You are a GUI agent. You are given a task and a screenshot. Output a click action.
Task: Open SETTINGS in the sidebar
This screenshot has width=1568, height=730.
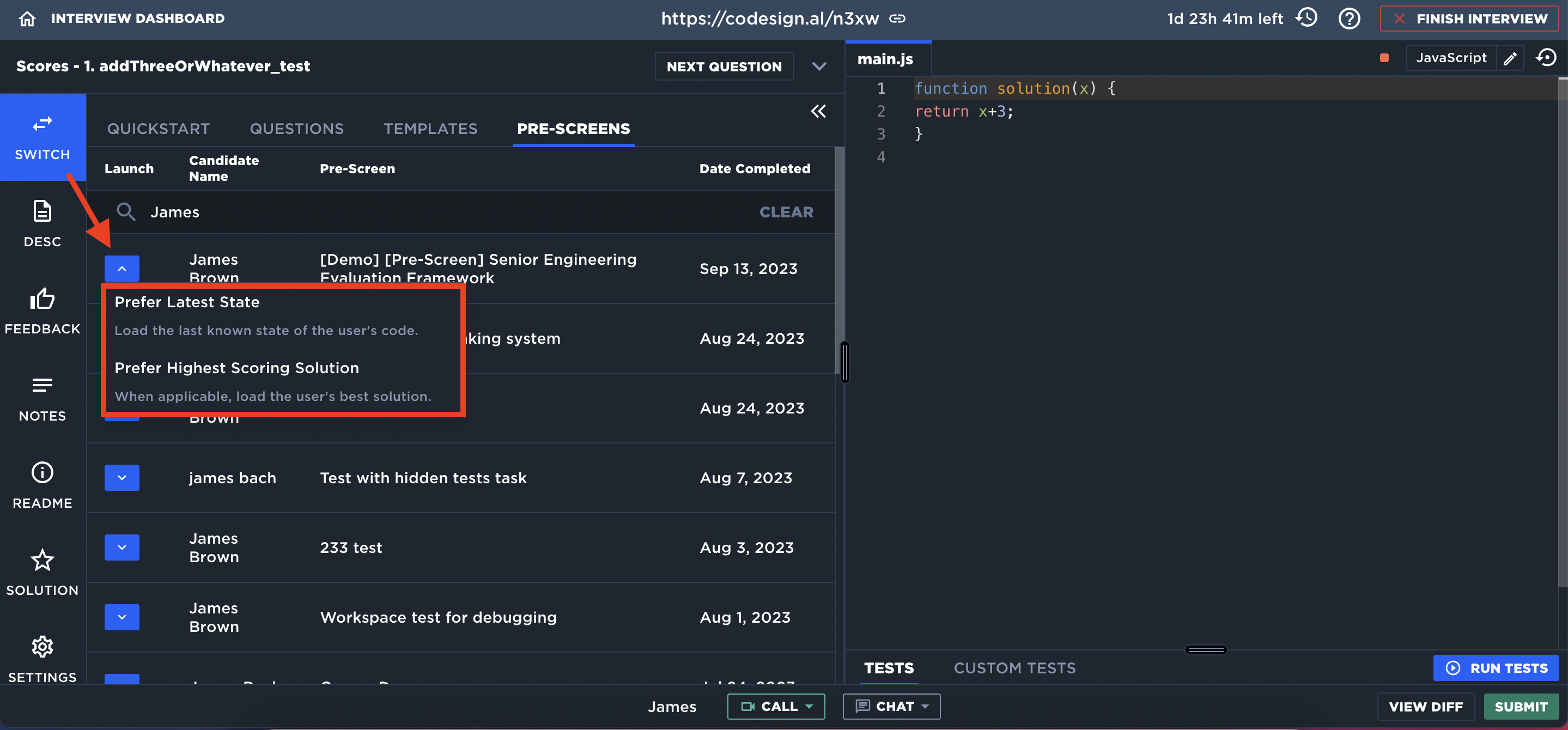coord(42,659)
